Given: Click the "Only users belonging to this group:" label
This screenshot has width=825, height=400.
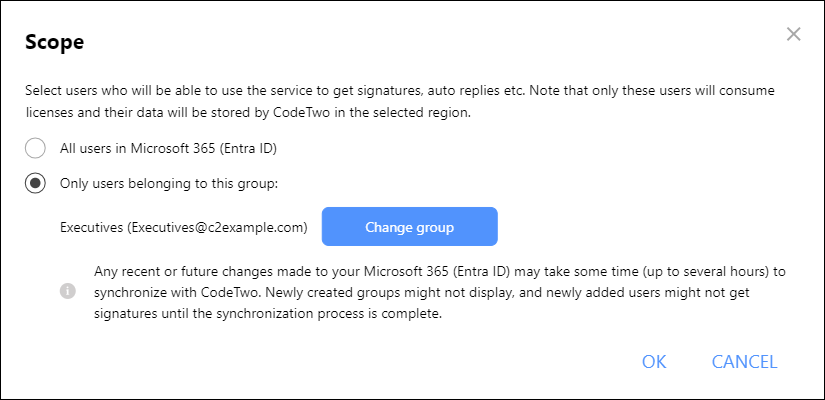Looking at the screenshot, I should pyautogui.click(x=168, y=184).
